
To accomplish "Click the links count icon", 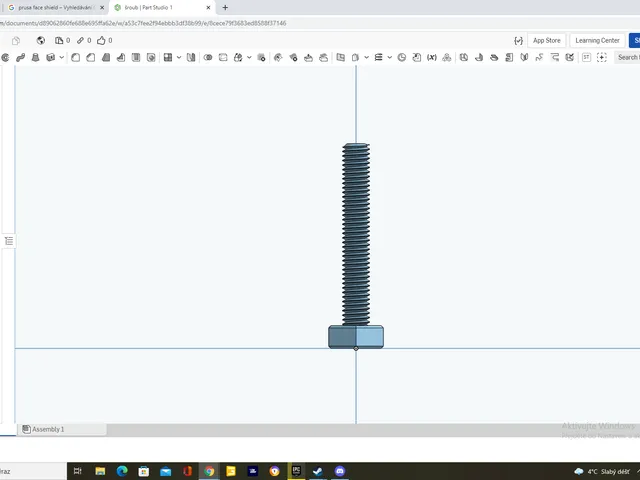I will point(80,40).
